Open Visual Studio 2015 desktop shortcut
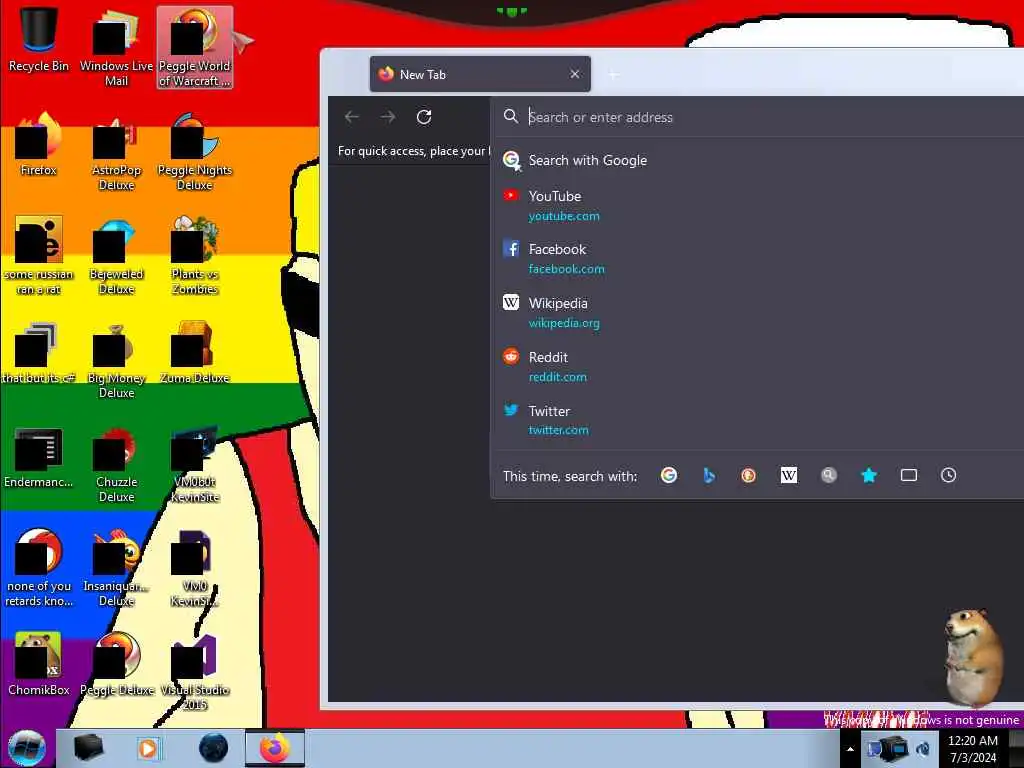 click(195, 673)
